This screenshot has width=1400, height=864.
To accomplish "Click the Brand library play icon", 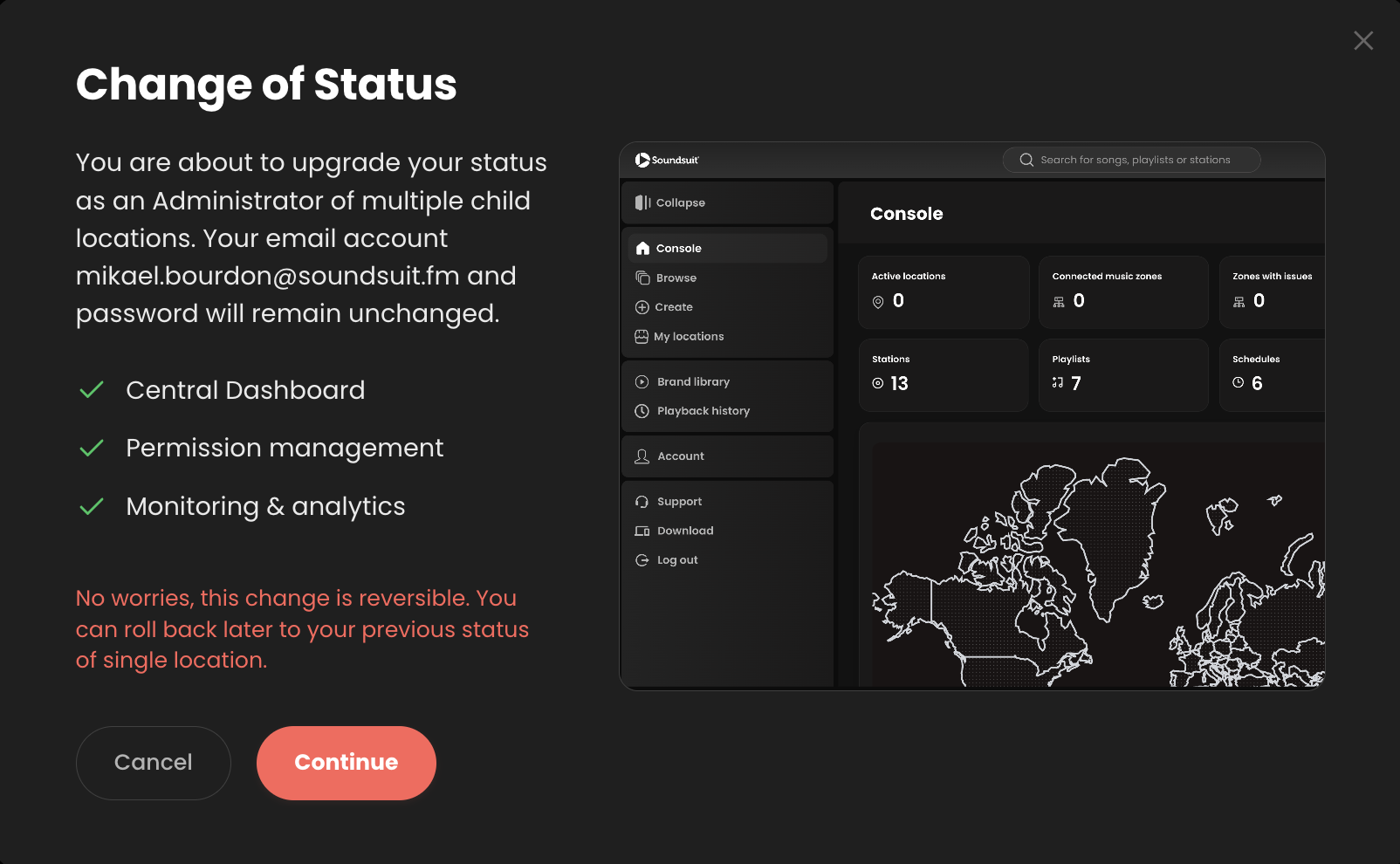I will pos(642,381).
